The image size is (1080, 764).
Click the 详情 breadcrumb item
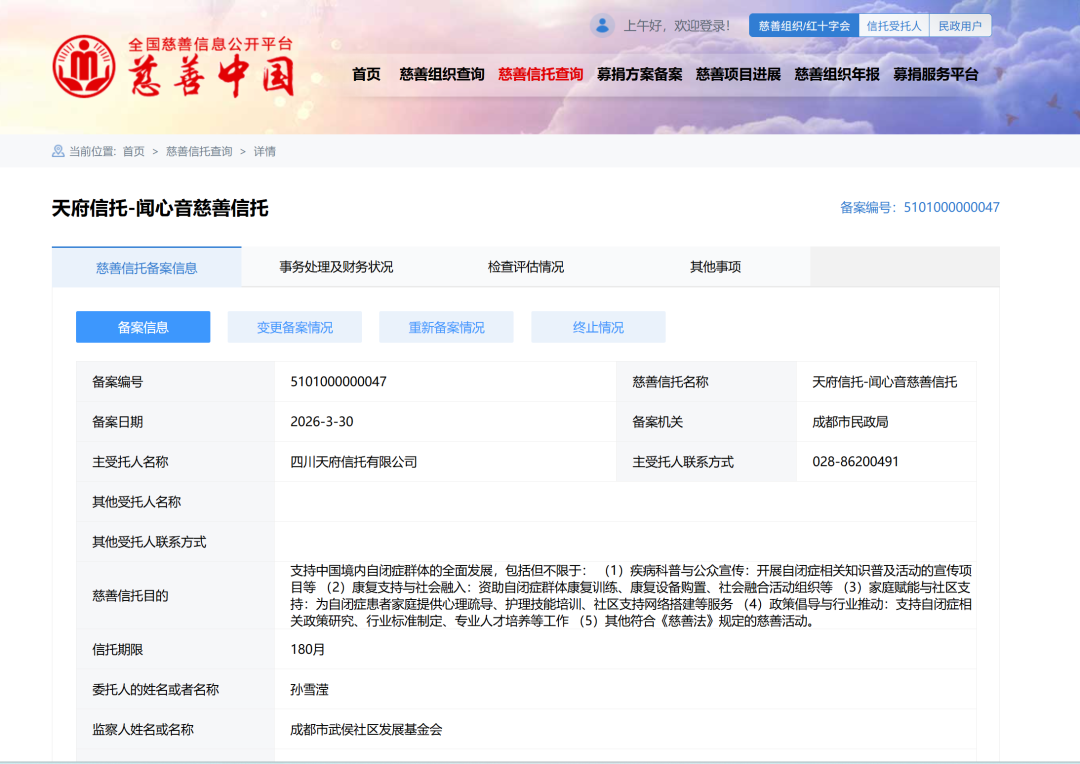pos(264,152)
